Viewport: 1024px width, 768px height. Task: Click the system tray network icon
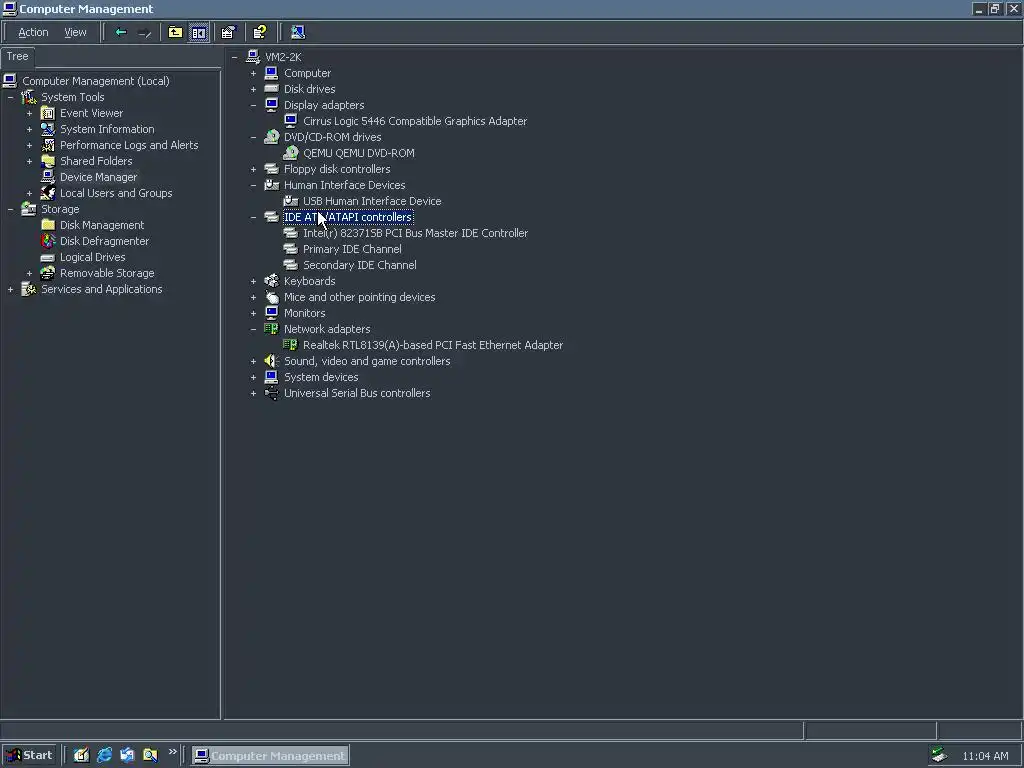[x=939, y=755]
